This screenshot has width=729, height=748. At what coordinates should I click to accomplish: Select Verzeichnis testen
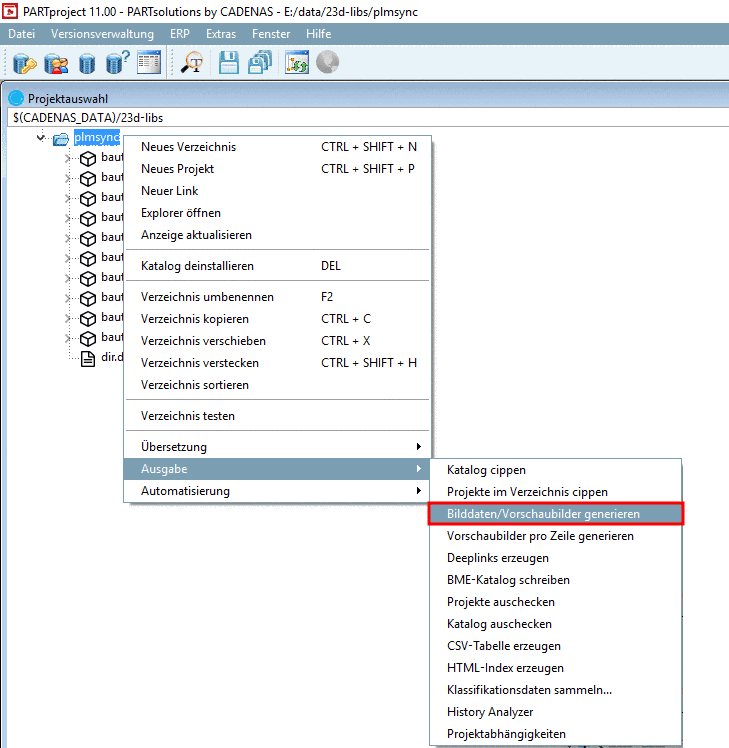pyautogui.click(x=277, y=416)
